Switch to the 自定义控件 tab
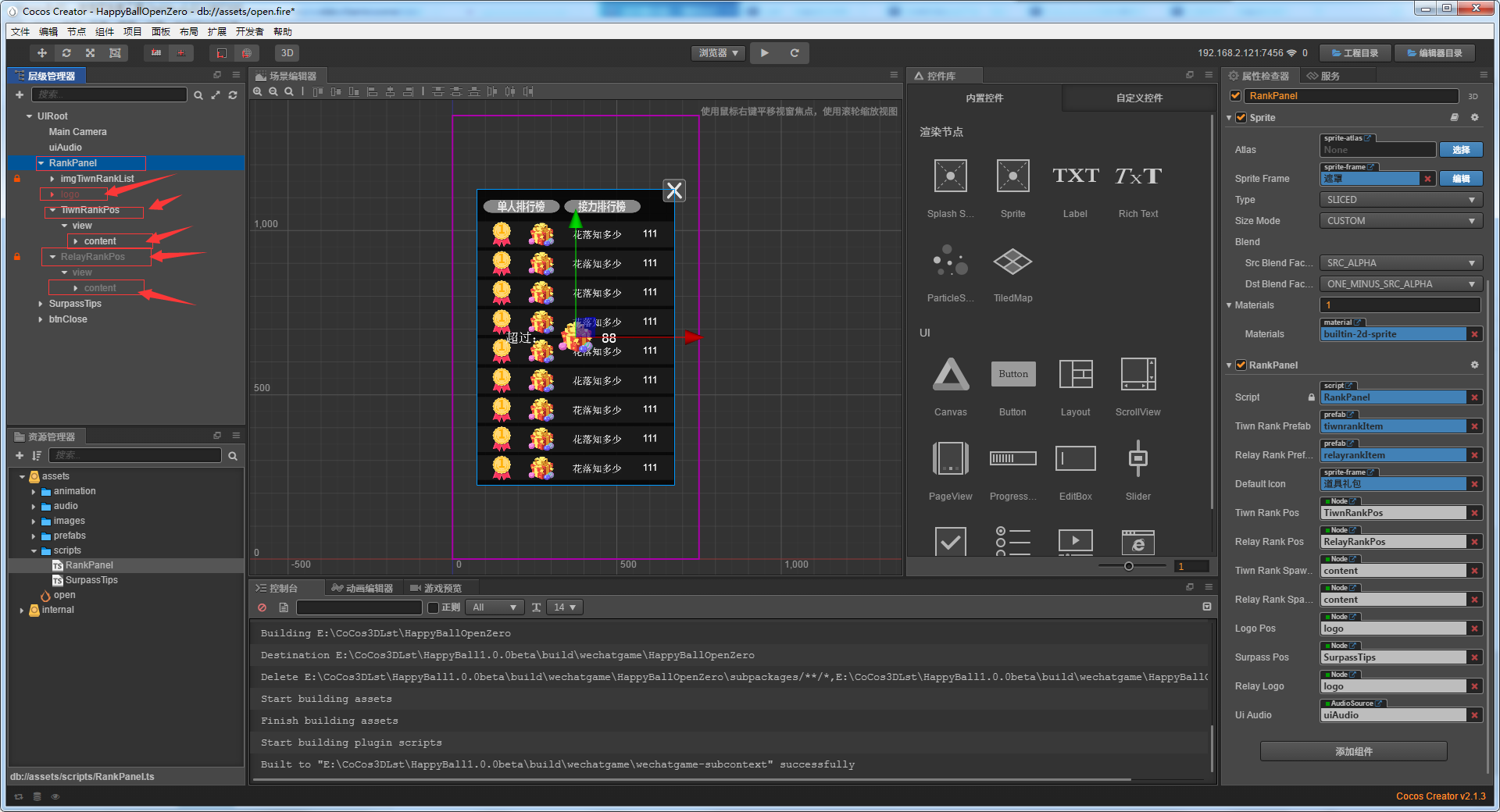1500x812 pixels. [x=1138, y=98]
